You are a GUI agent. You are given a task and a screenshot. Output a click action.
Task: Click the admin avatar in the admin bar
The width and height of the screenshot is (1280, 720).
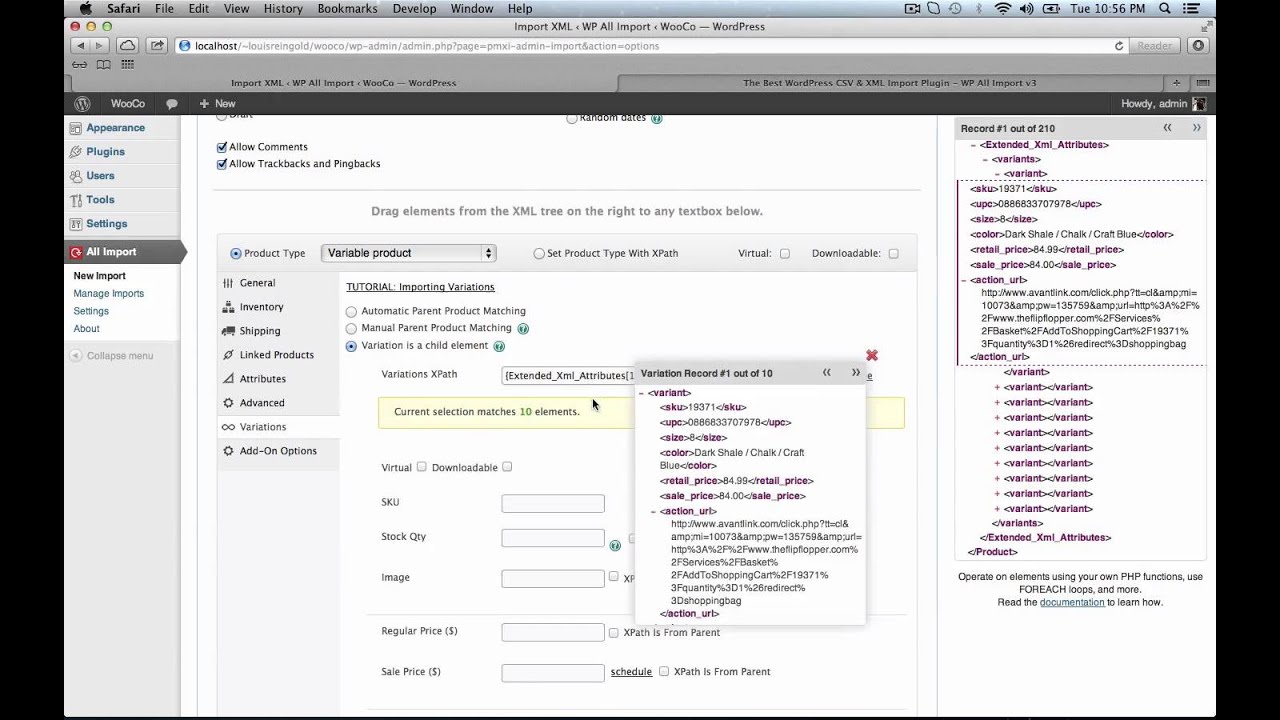1199,104
